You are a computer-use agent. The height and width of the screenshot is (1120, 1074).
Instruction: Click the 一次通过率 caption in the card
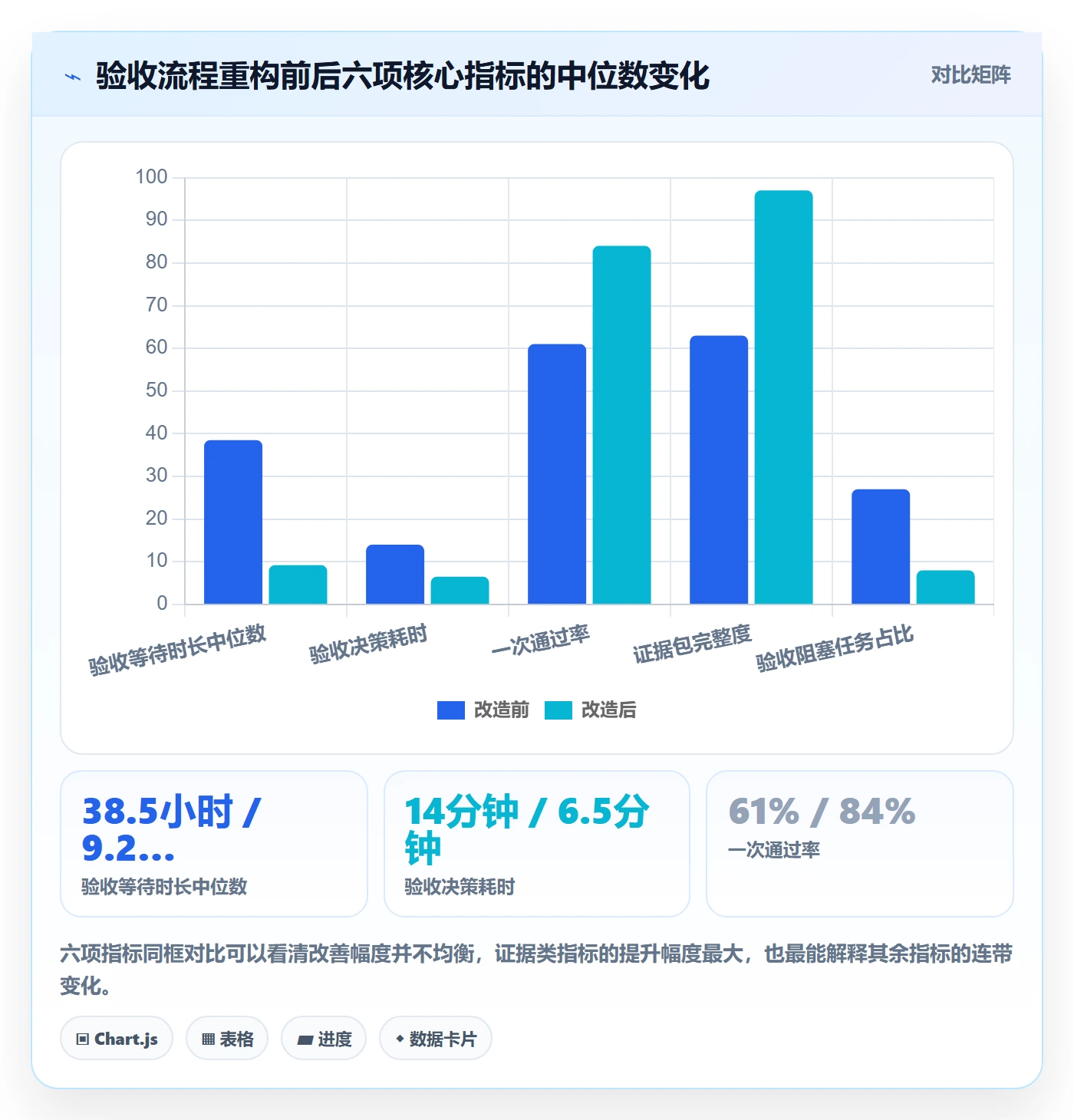click(774, 850)
